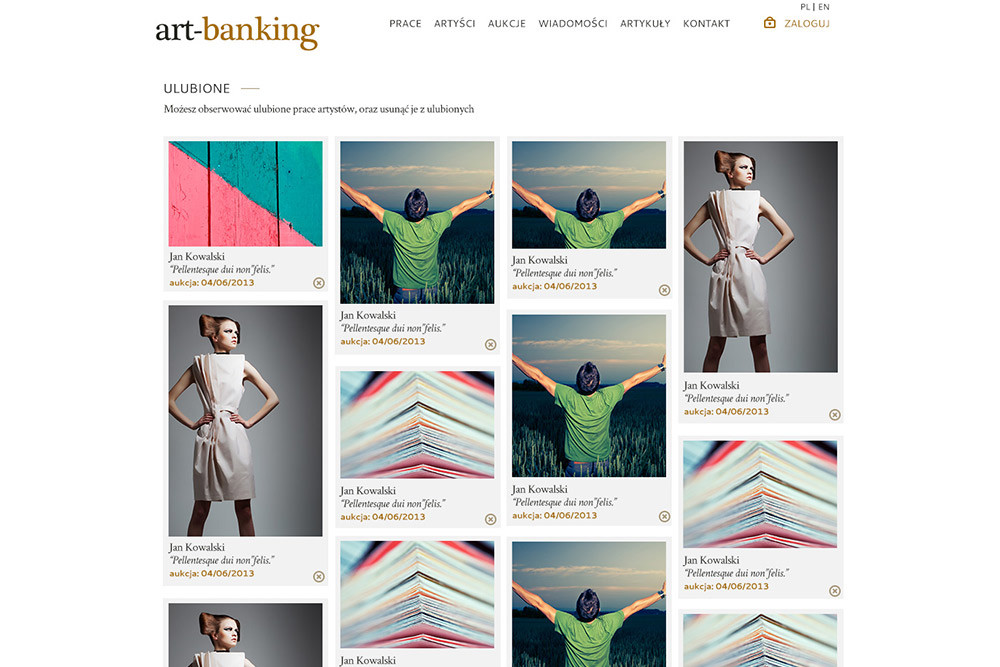Click the Kontakt navigation link
This screenshot has width=1000, height=667.
point(706,24)
